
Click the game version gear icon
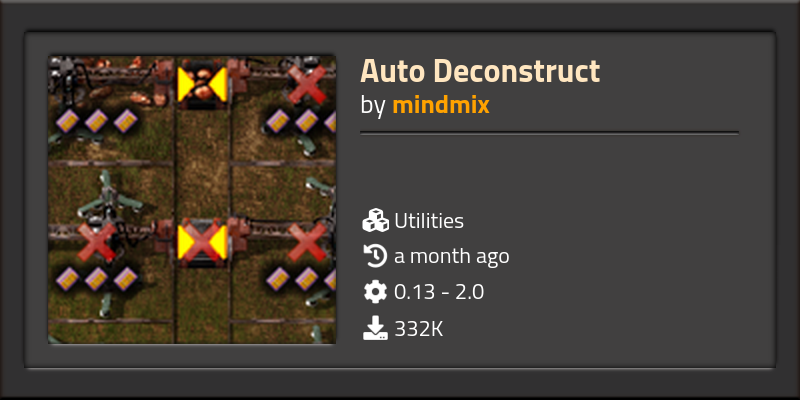tap(376, 292)
